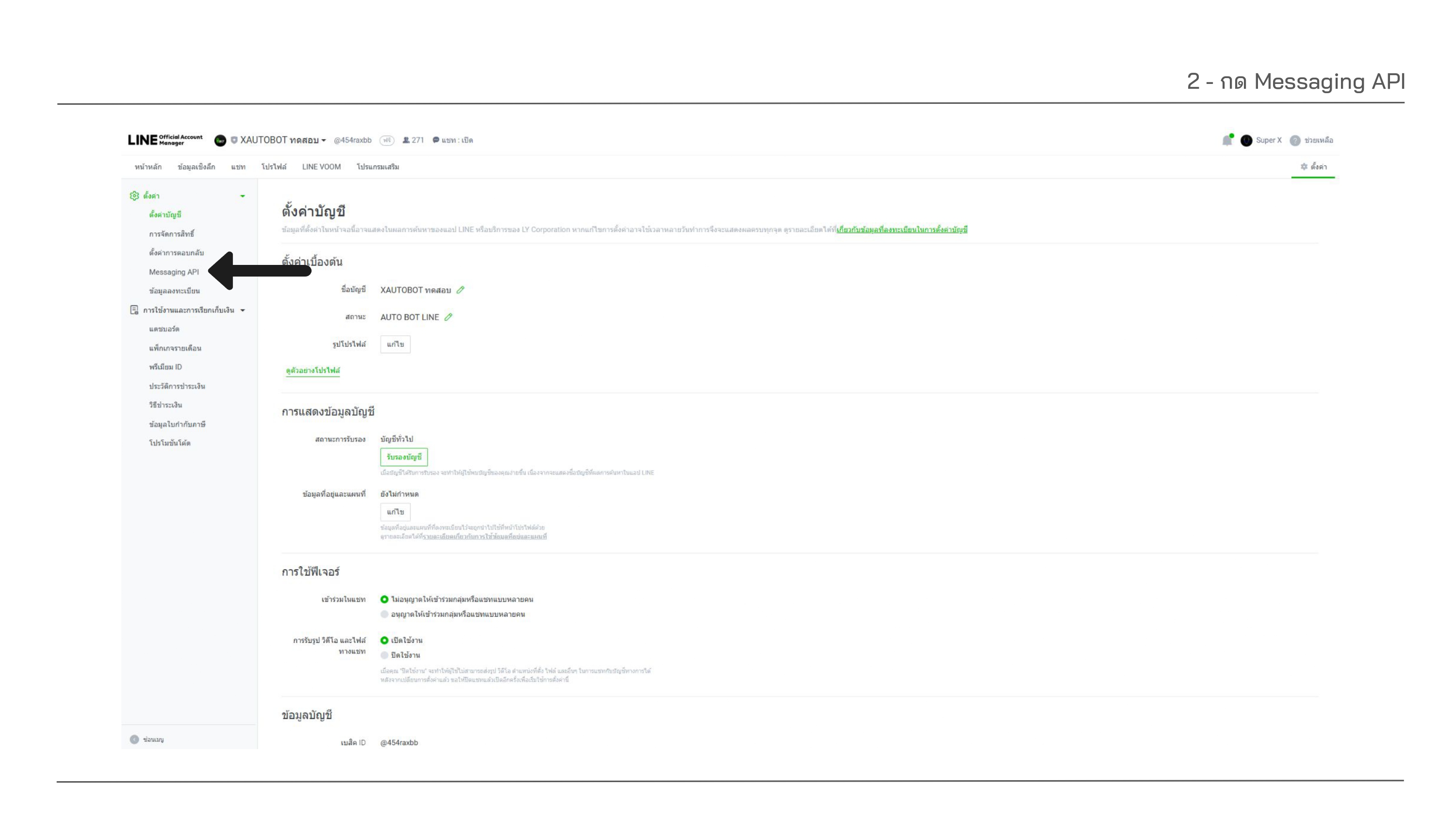The width and height of the screenshot is (1456, 819).
Task: Click the Super X profile avatar
Action: (1246, 141)
